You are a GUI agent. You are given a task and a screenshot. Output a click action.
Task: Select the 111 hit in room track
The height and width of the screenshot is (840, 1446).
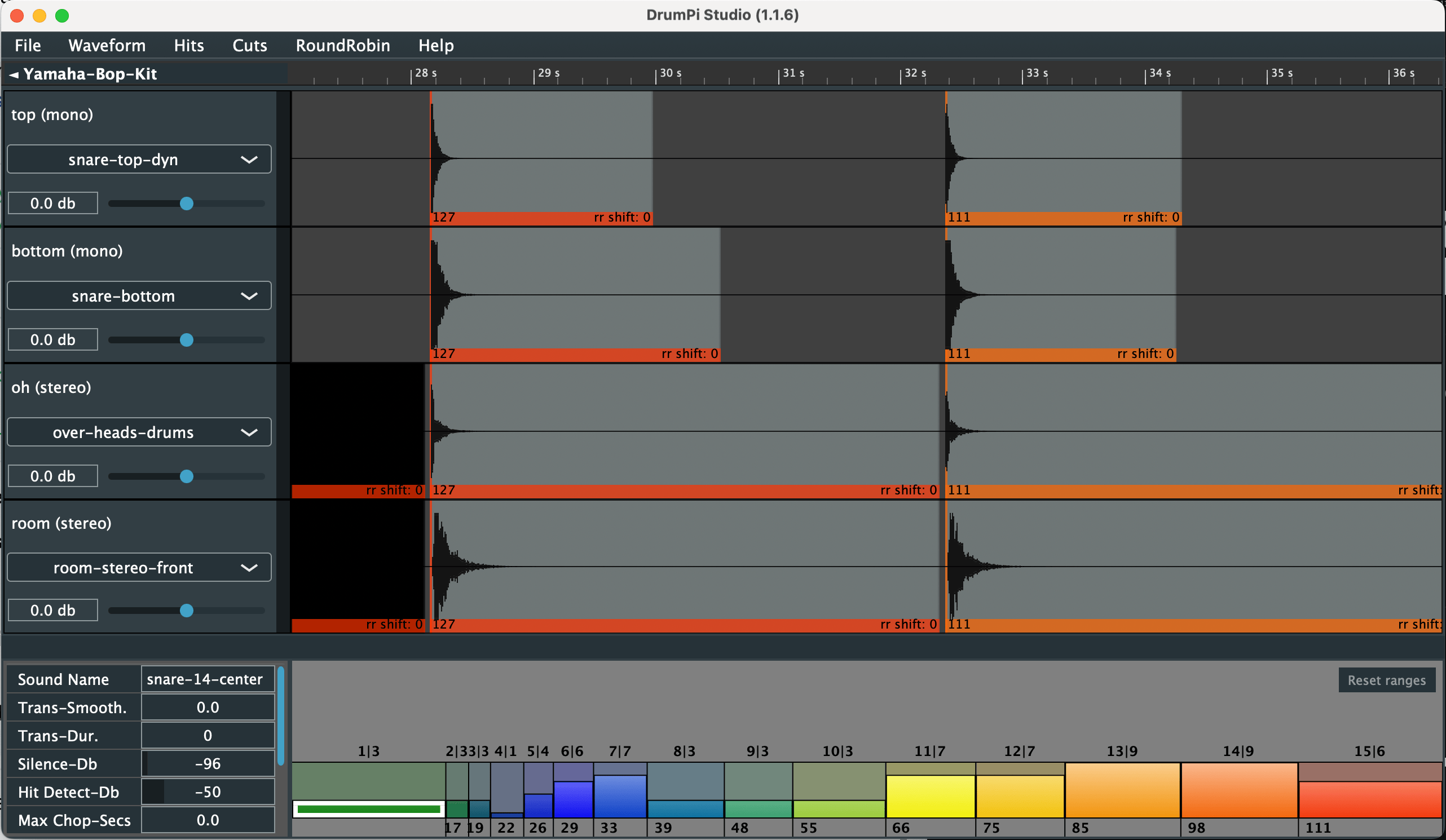tap(1193, 567)
